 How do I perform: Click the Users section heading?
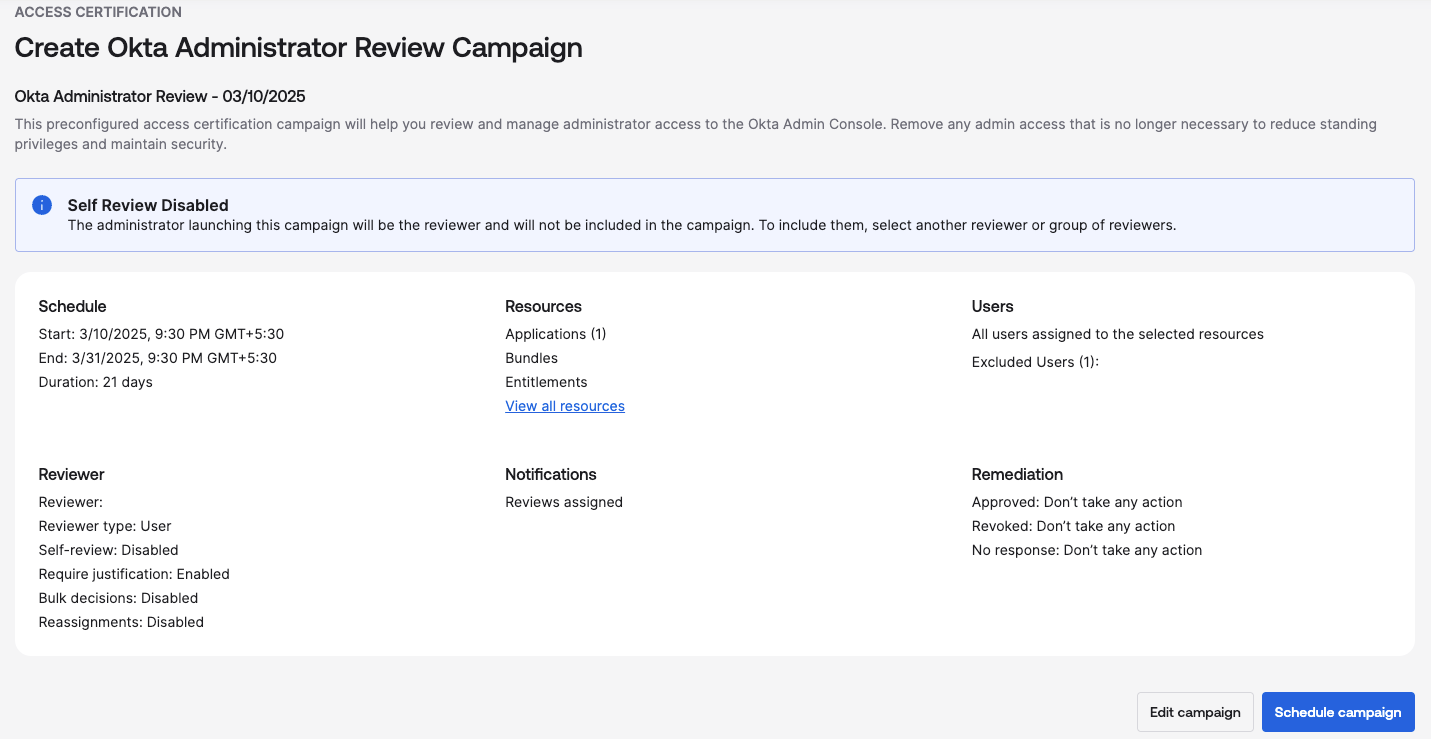[992, 306]
